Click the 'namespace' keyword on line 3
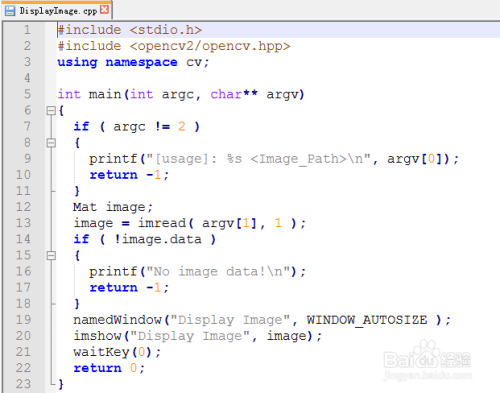Screen dimensions: 500x393 (x=142, y=62)
